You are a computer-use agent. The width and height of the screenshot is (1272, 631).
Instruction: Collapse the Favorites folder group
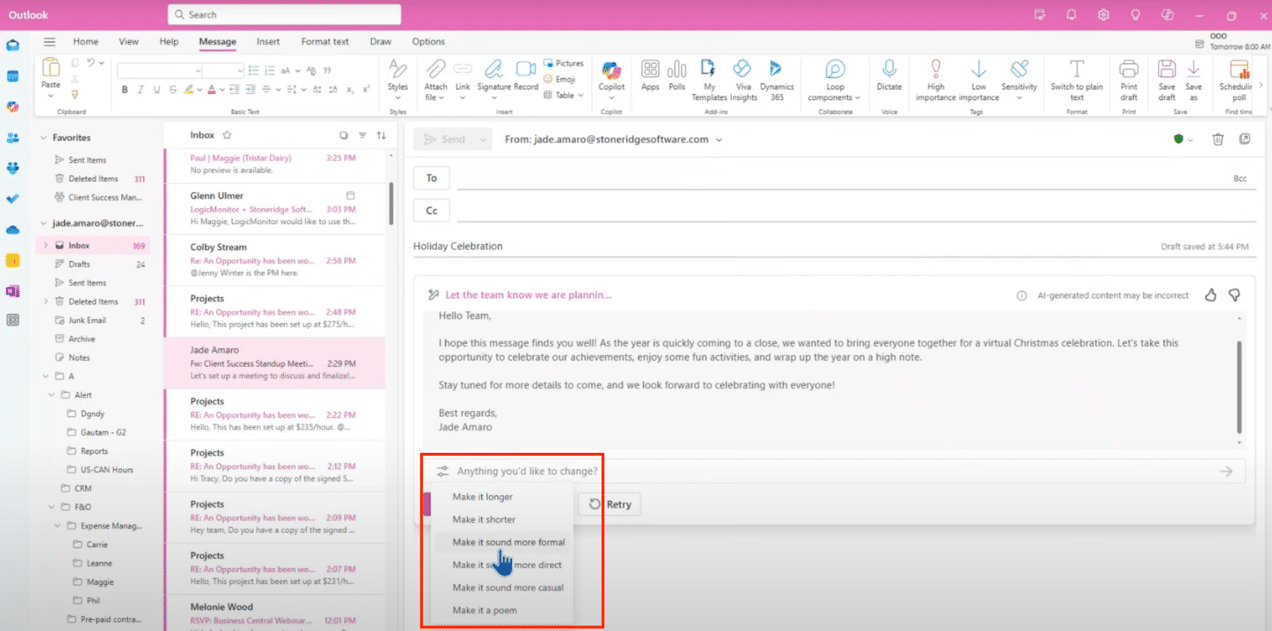[43, 138]
